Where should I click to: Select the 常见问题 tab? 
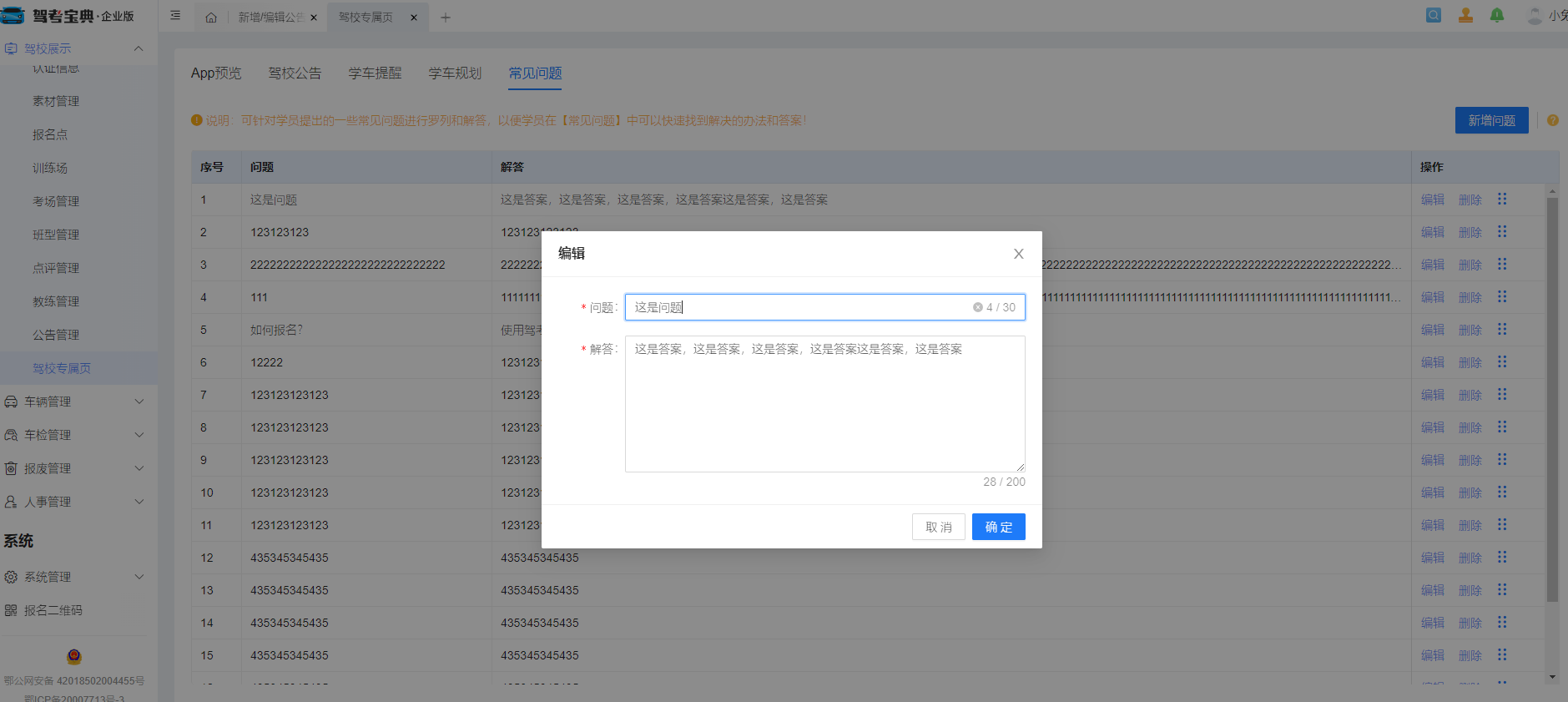point(535,73)
